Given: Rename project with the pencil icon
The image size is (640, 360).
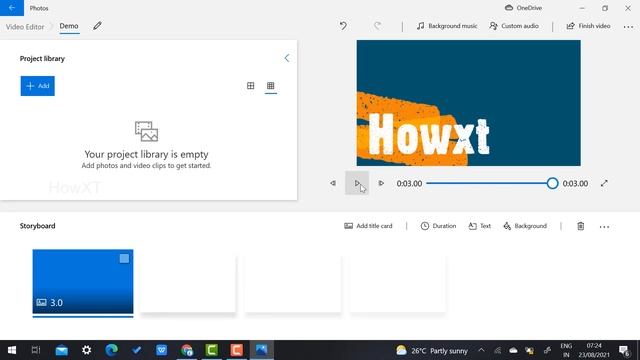Looking at the screenshot, I should pyautogui.click(x=97, y=26).
